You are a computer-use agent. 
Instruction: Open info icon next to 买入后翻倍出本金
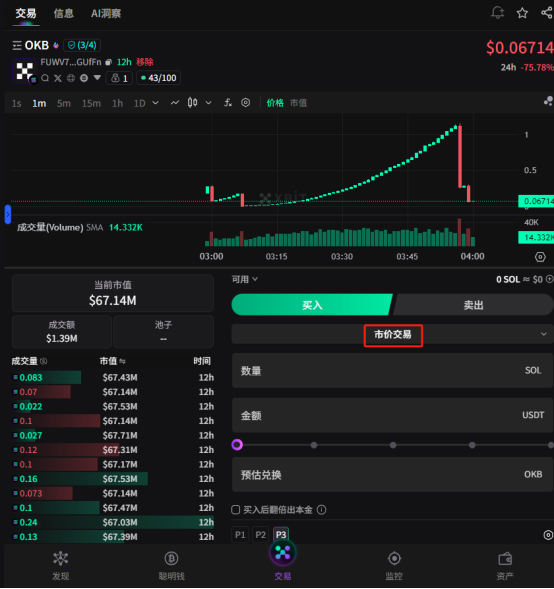coord(322,510)
